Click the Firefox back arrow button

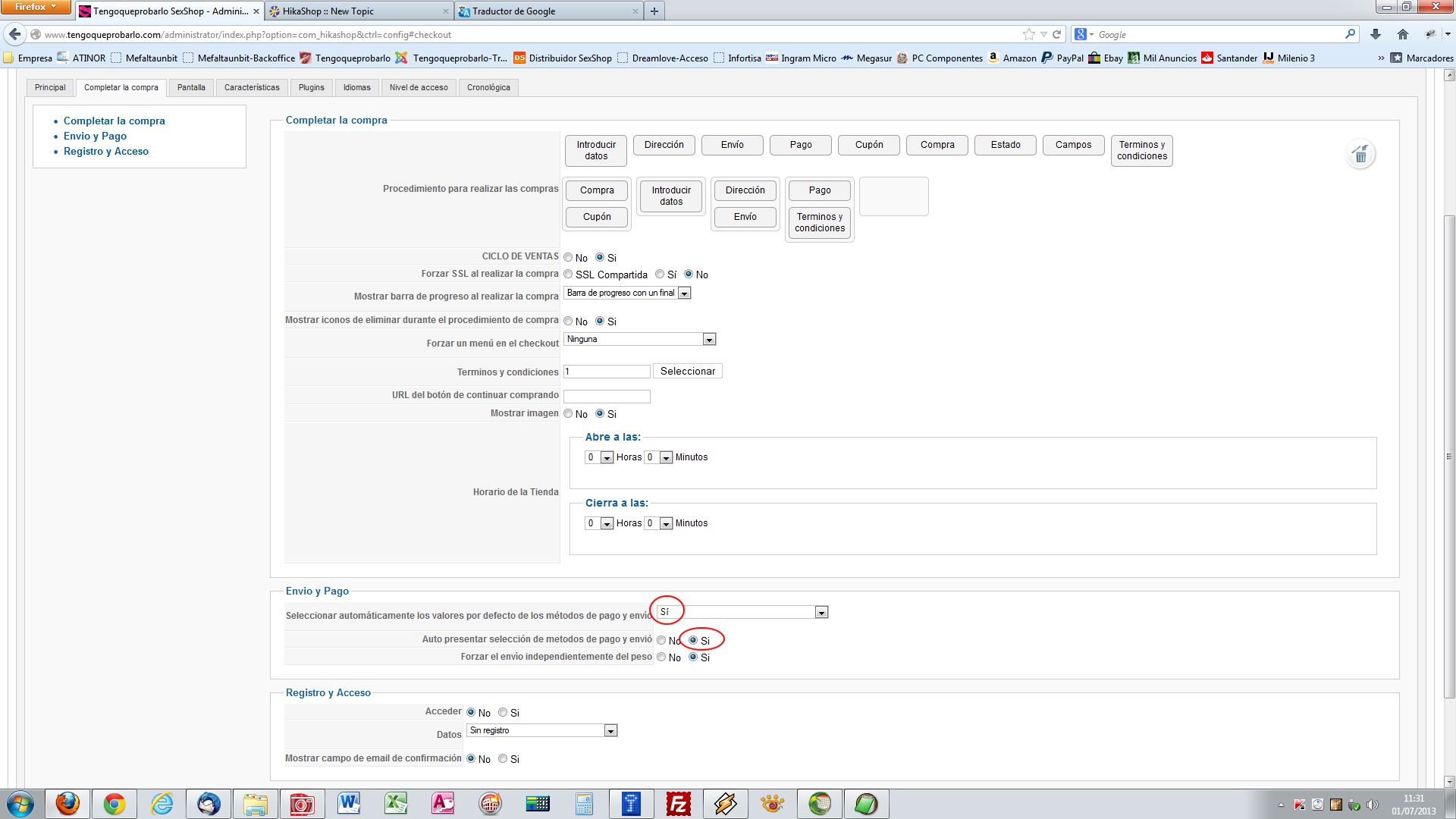tap(14, 34)
